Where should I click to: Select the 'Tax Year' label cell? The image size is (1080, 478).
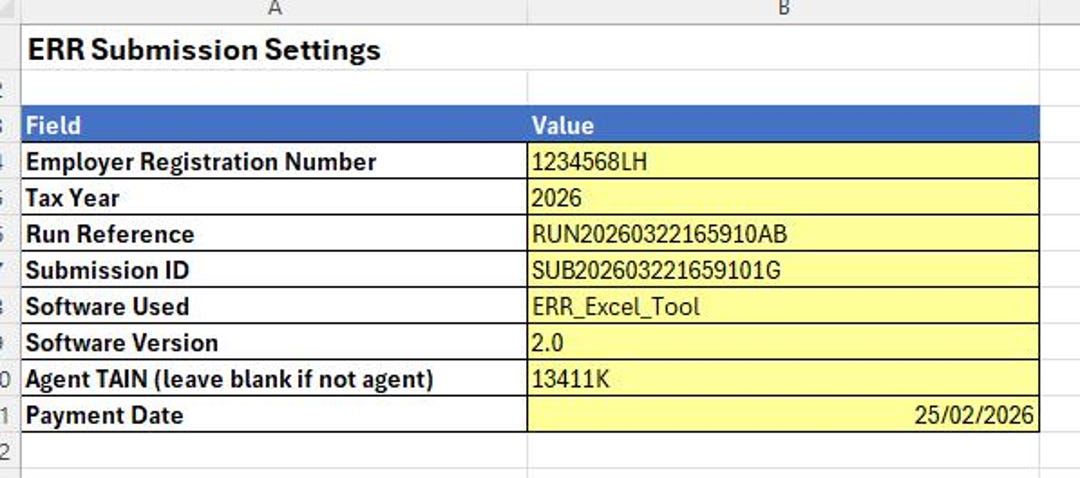point(274,198)
